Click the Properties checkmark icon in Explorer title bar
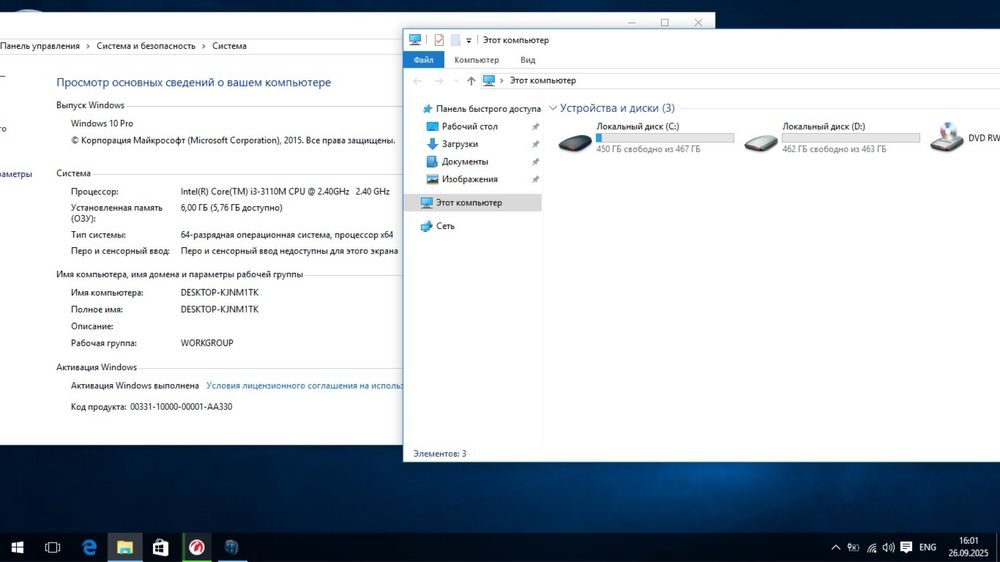This screenshot has width=1000, height=562. 439,40
